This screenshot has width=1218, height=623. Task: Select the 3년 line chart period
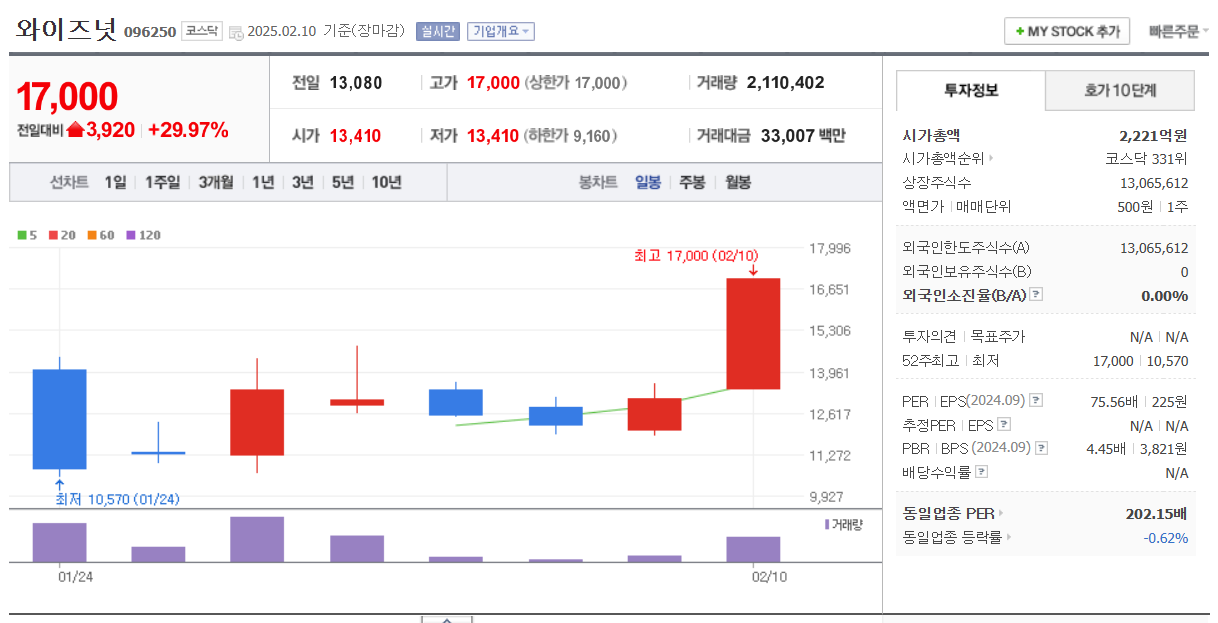(303, 182)
